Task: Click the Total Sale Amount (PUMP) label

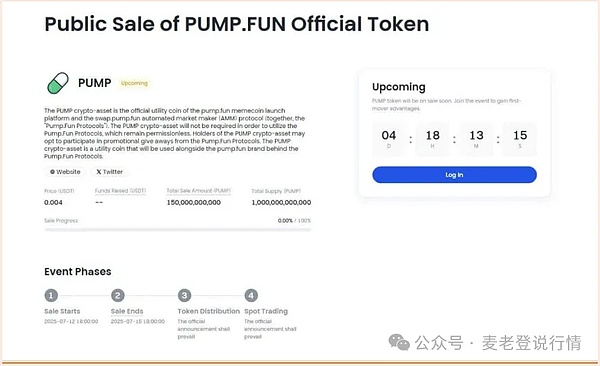Action: click(x=199, y=191)
